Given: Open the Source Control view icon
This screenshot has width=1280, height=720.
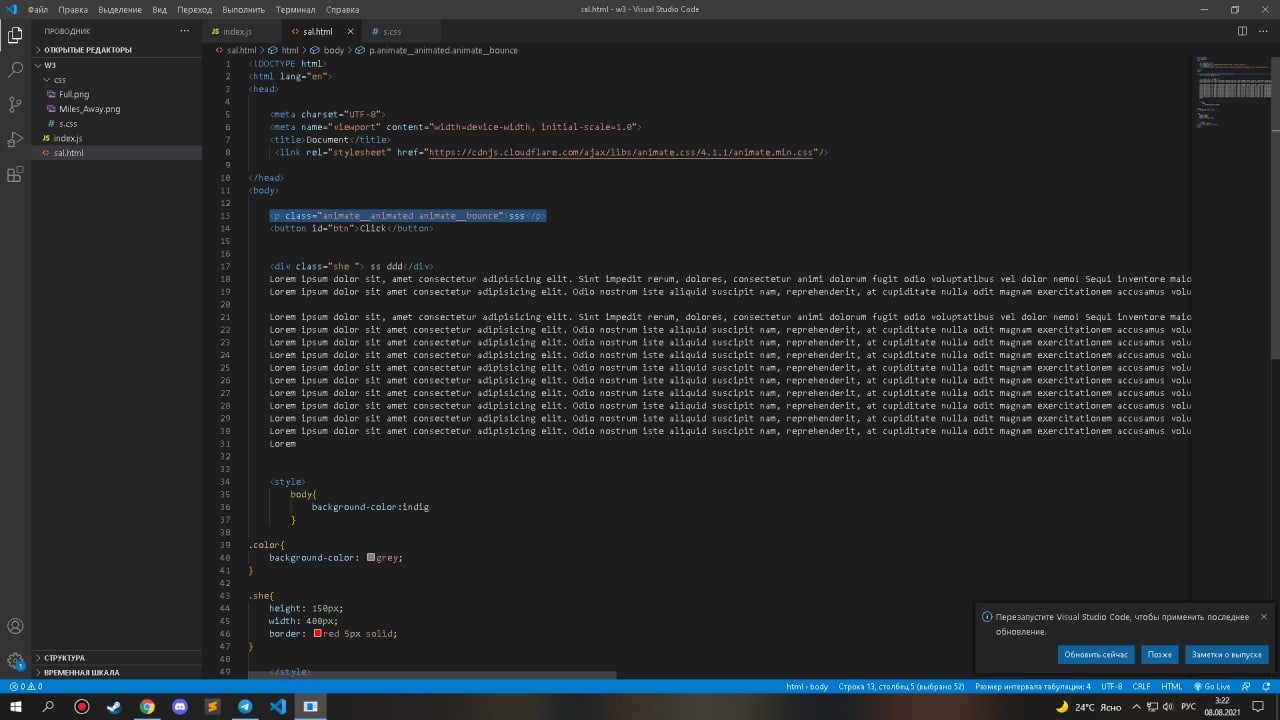Looking at the screenshot, I should (x=15, y=104).
